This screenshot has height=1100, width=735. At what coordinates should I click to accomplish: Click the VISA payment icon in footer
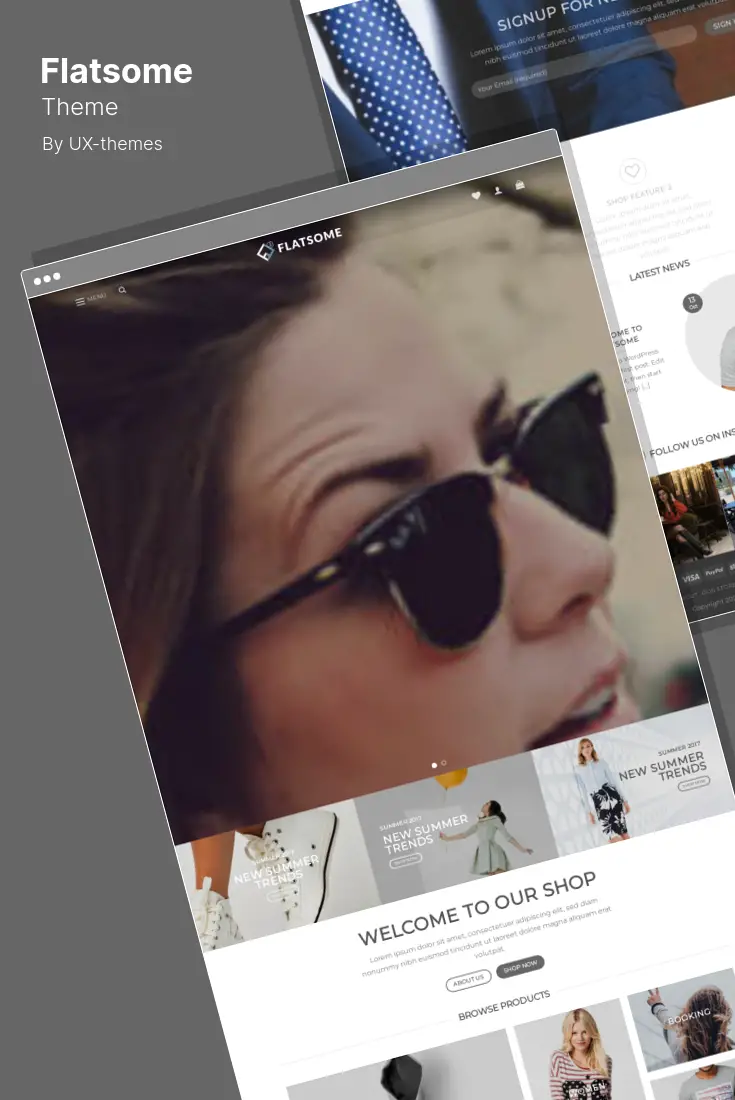click(x=691, y=578)
